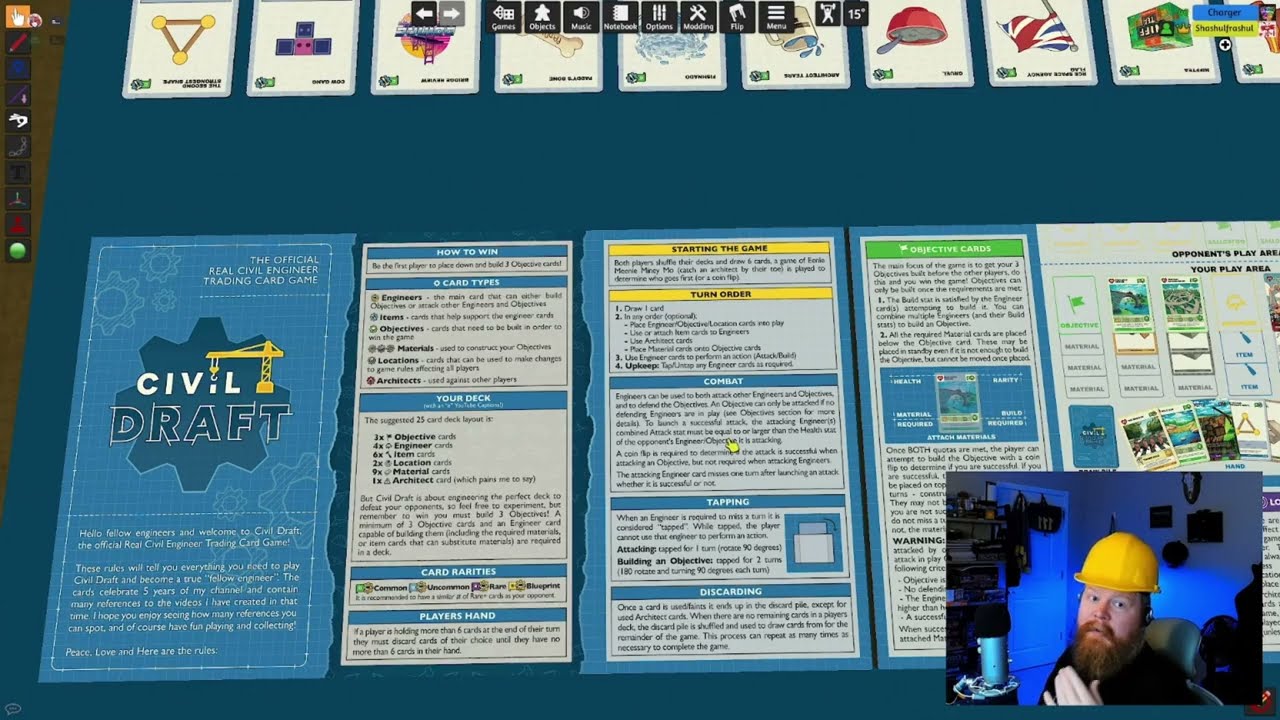Change the 15° rotation angle setting
The width and height of the screenshot is (1280, 720).
click(x=856, y=14)
